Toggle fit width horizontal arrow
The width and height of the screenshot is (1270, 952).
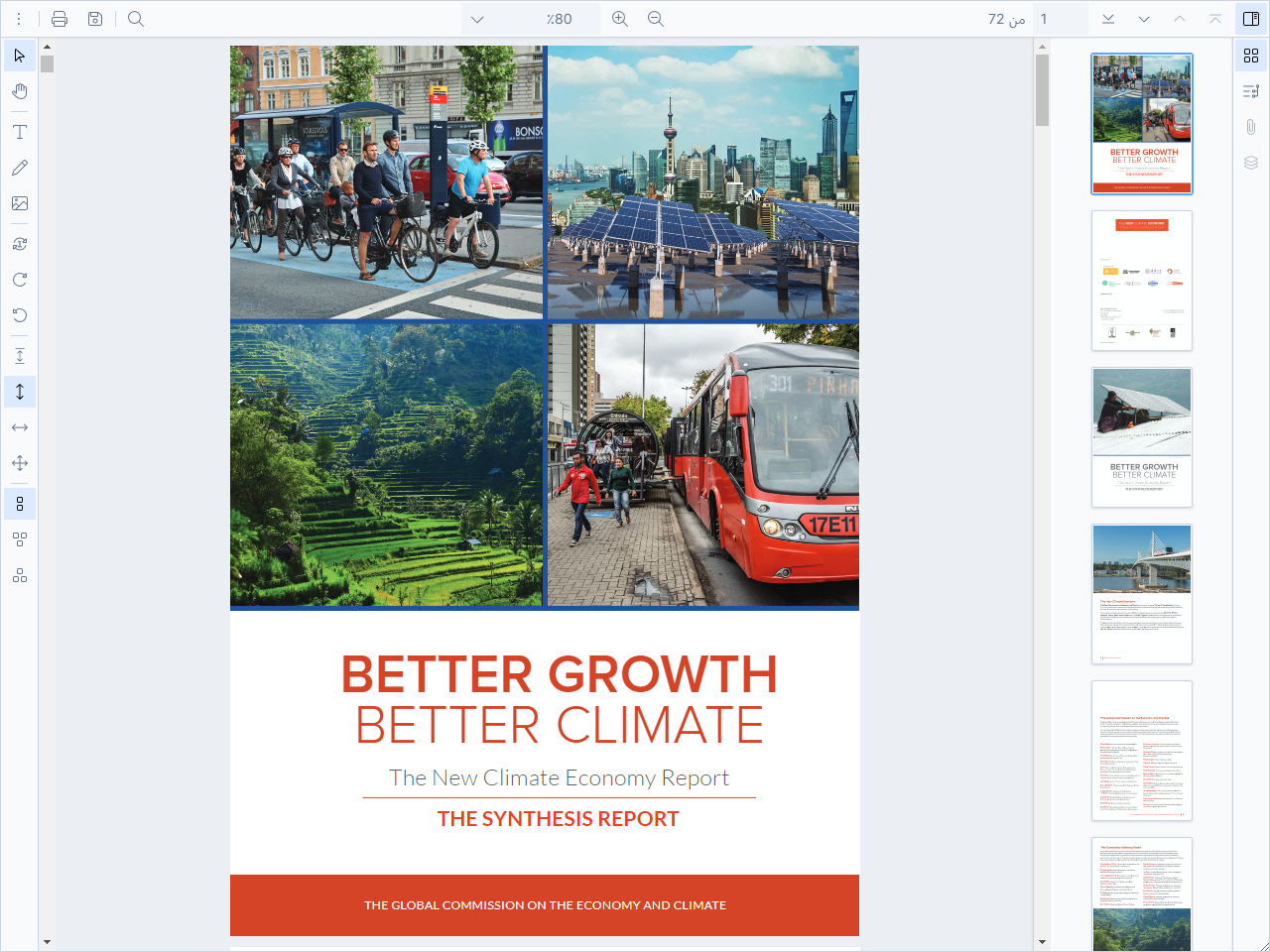click(x=20, y=427)
